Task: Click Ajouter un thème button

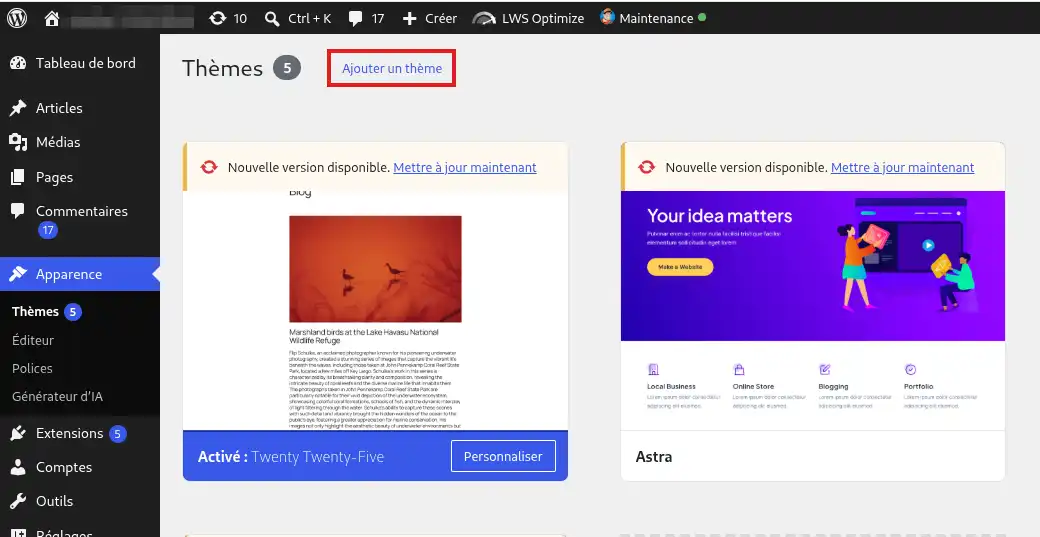Action: pyautogui.click(x=391, y=68)
